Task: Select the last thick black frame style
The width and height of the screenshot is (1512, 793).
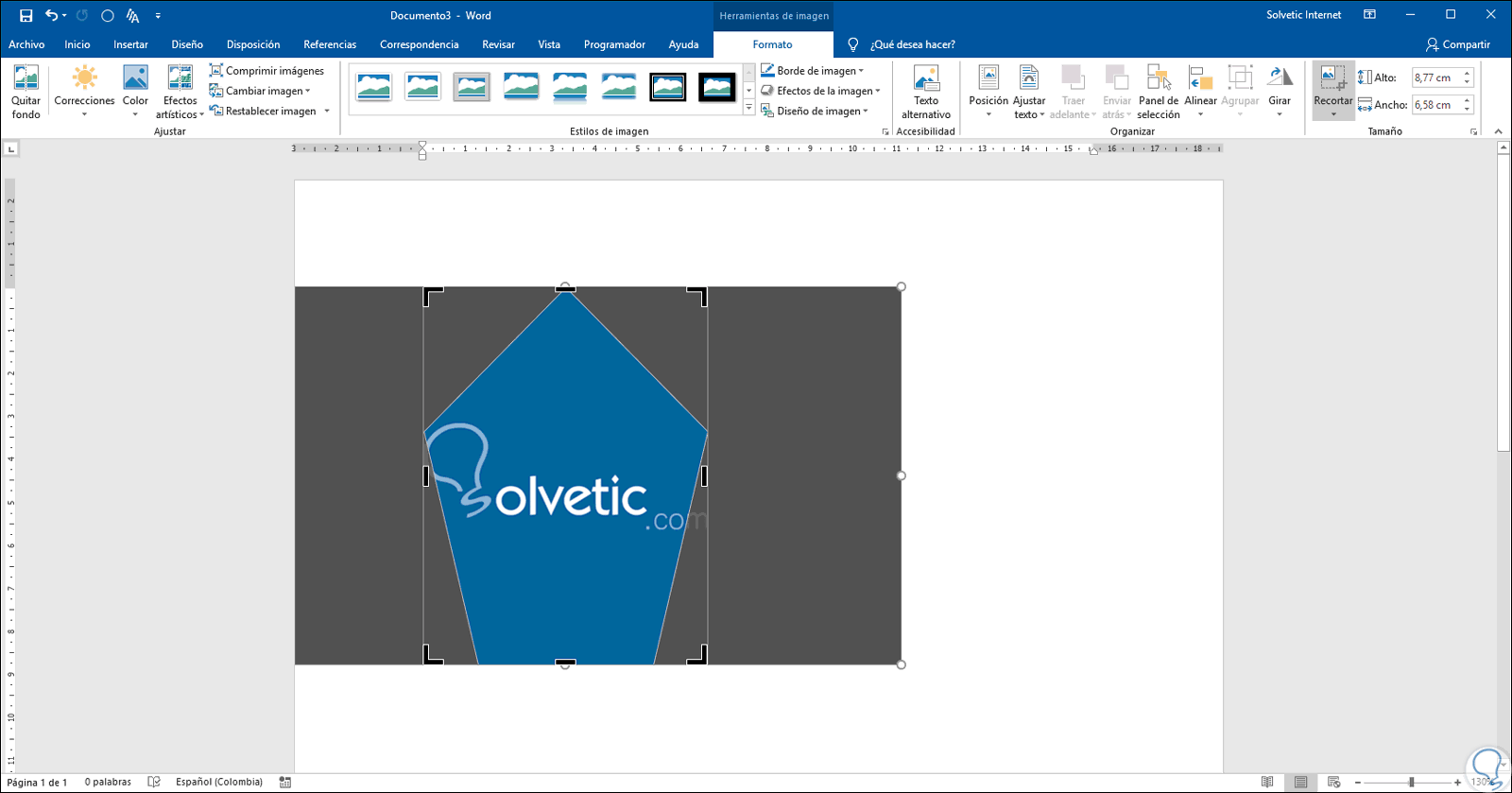Action: [x=717, y=87]
